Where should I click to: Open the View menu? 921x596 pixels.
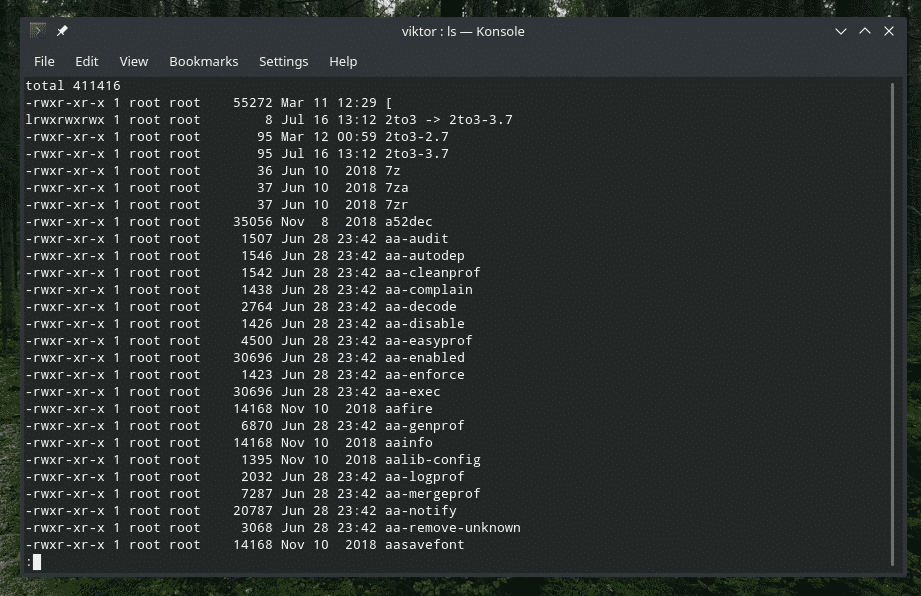[x=134, y=61]
